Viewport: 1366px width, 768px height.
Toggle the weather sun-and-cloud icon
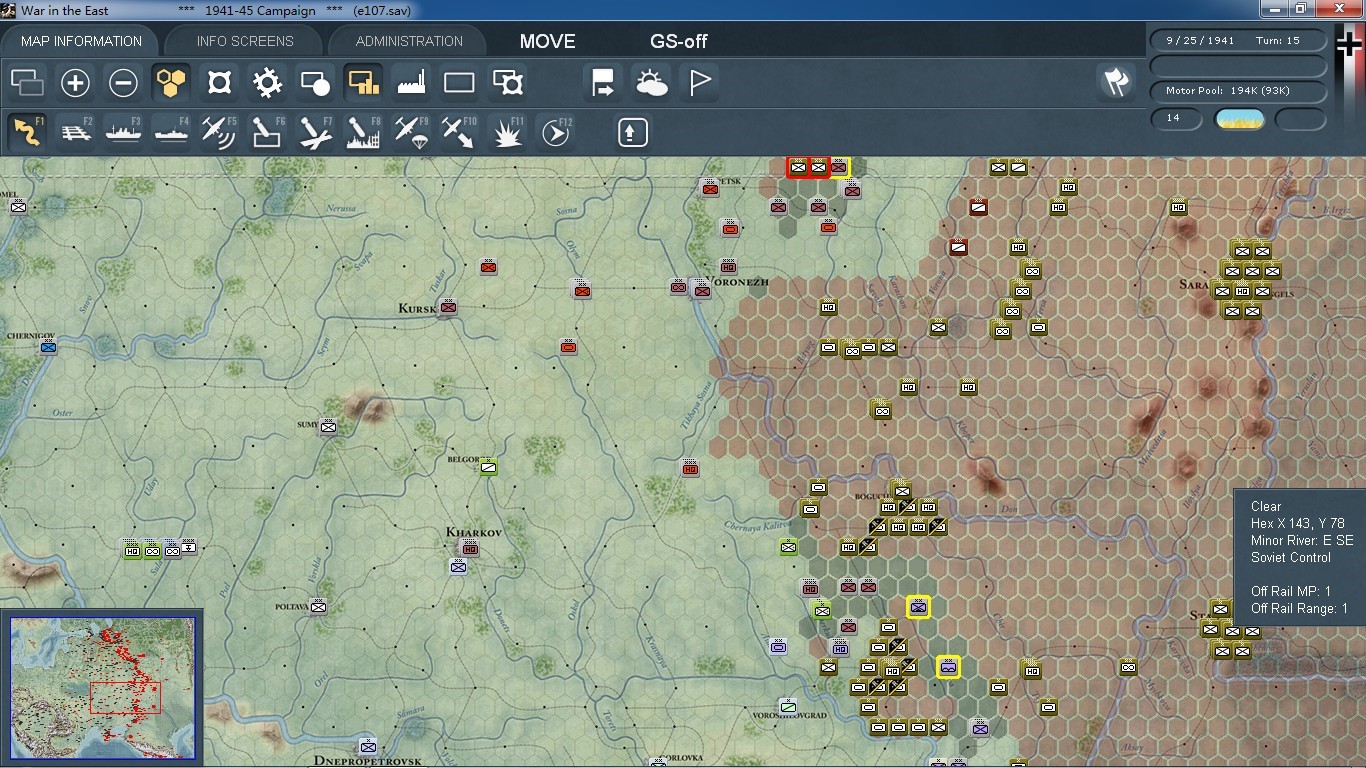tap(651, 82)
